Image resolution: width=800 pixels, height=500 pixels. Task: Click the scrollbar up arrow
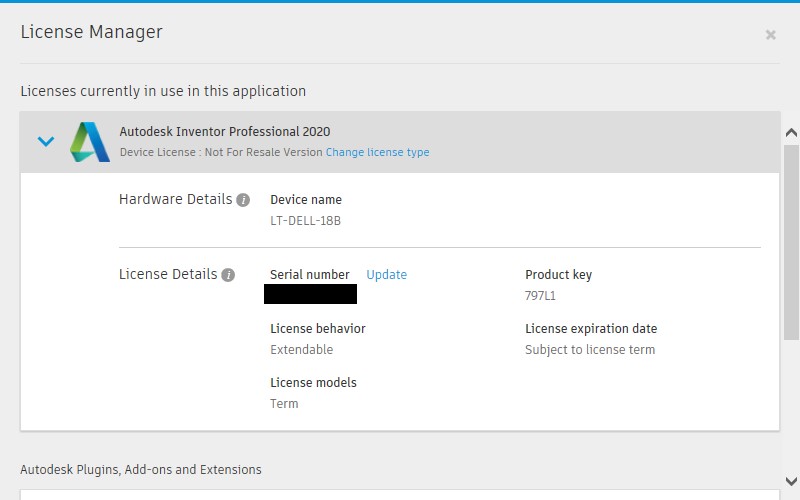pos(791,133)
